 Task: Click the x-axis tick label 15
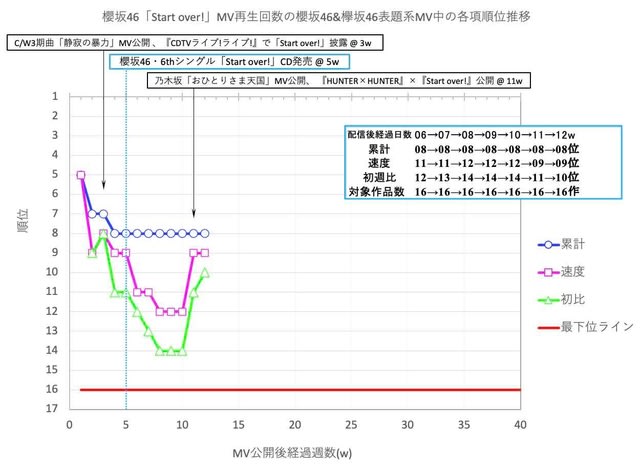click(238, 425)
